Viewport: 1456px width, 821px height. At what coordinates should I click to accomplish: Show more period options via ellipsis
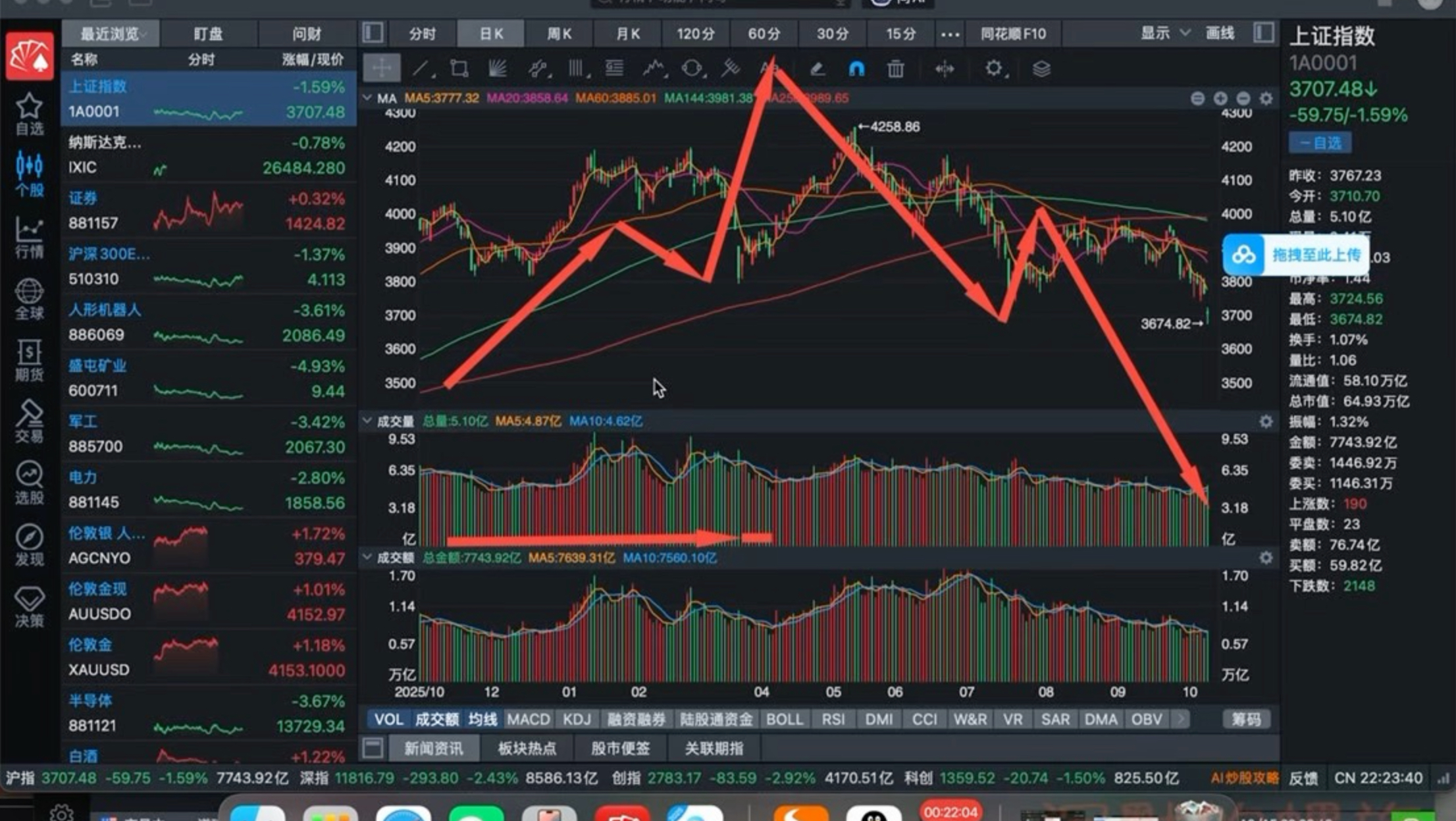(x=950, y=34)
